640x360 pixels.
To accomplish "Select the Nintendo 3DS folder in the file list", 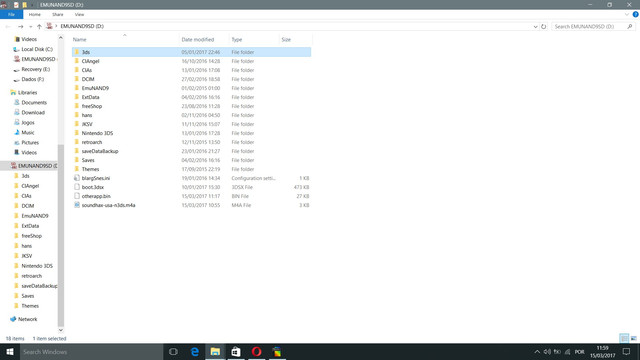I will (191, 133).
